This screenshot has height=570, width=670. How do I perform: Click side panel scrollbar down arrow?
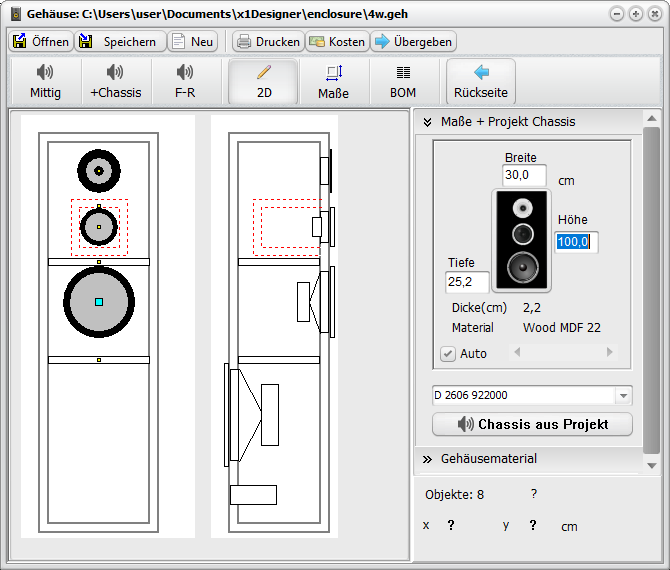click(652, 465)
